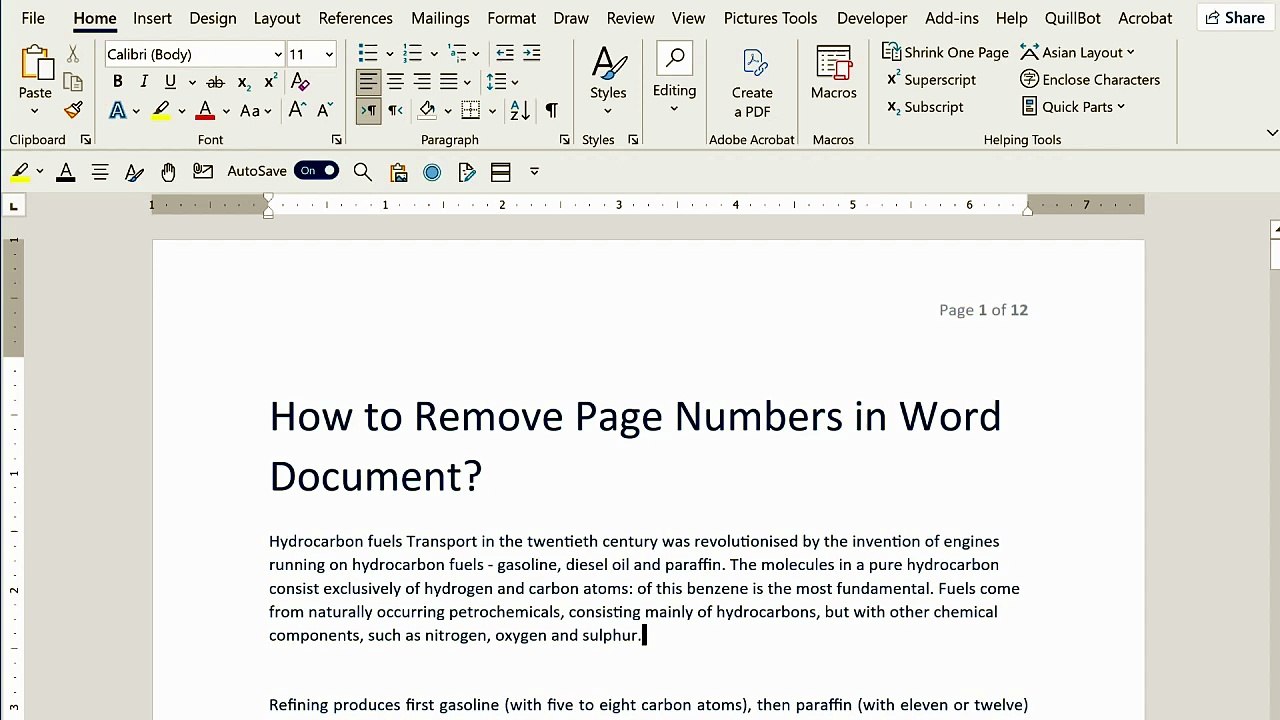
Task: Click the Enclose Characters button
Action: [1090, 80]
